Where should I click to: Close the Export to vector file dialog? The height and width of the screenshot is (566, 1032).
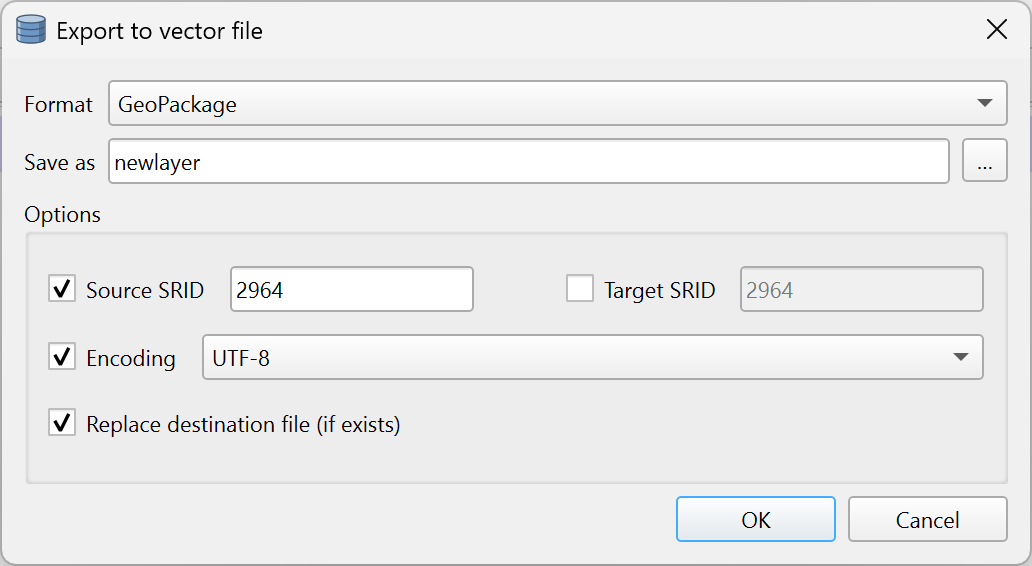click(x=996, y=30)
